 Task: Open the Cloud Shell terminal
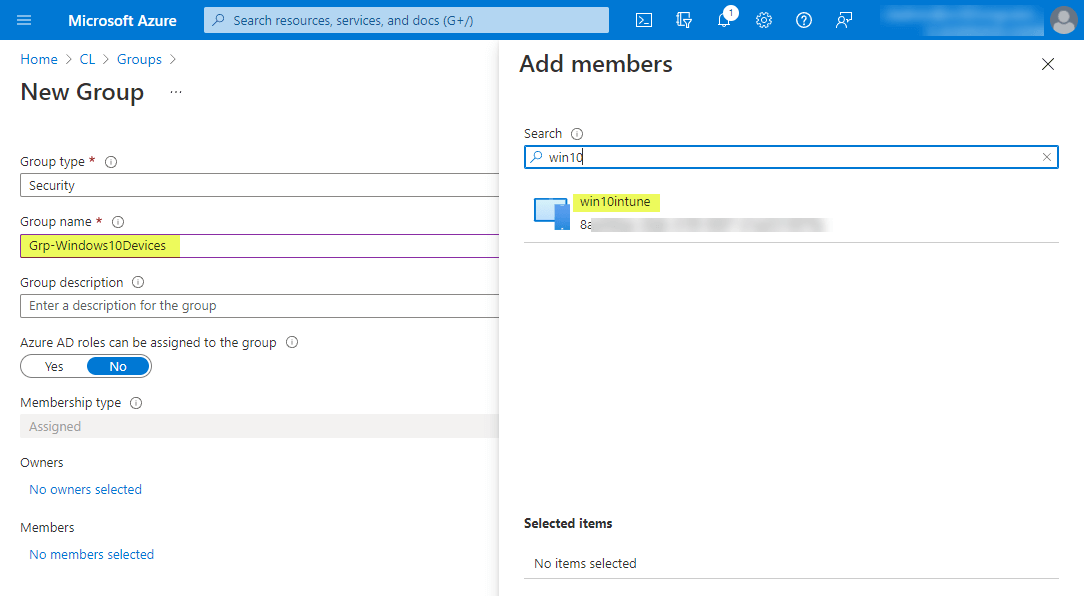coord(644,20)
